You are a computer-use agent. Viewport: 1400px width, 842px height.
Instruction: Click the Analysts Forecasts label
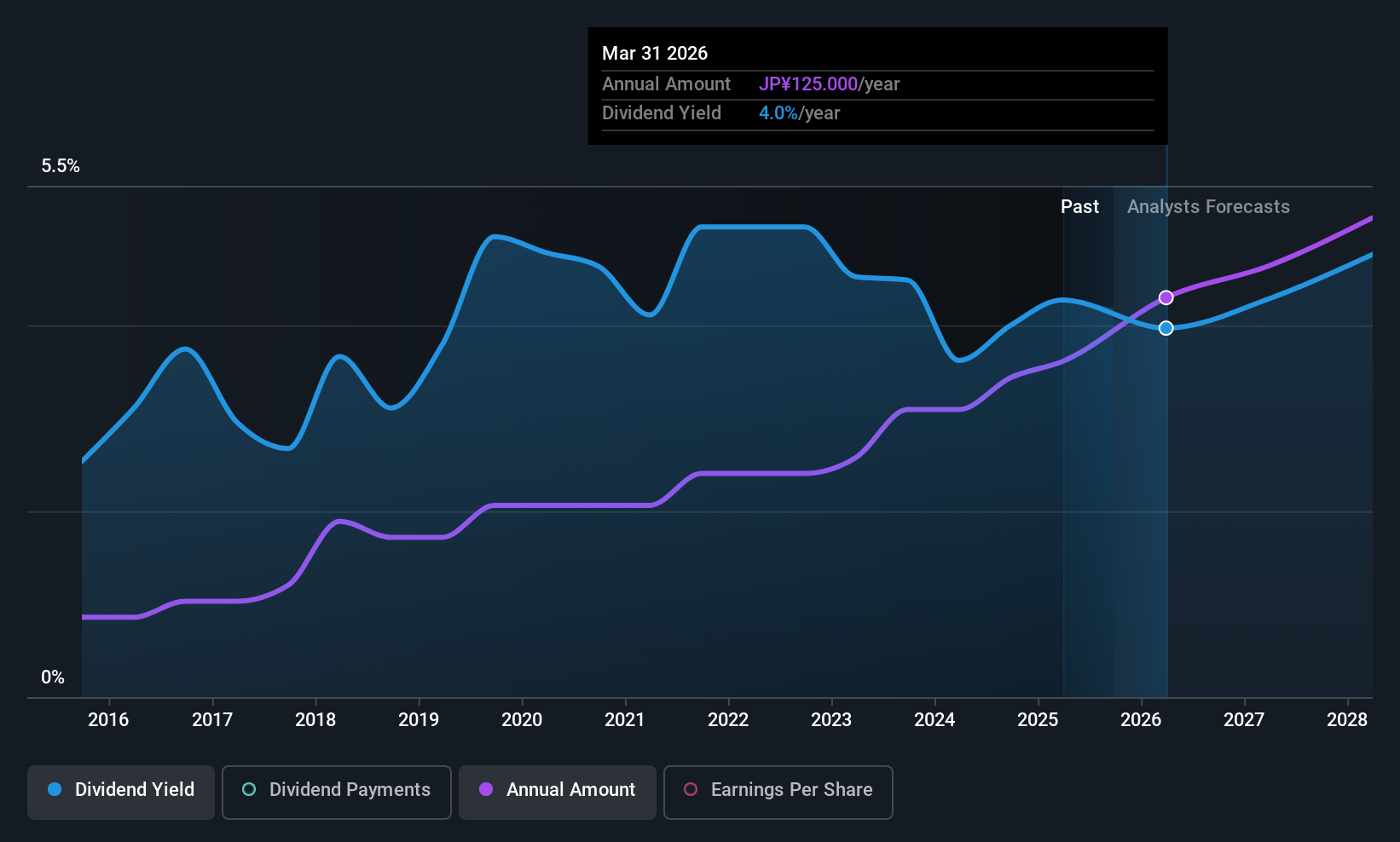click(x=1208, y=207)
